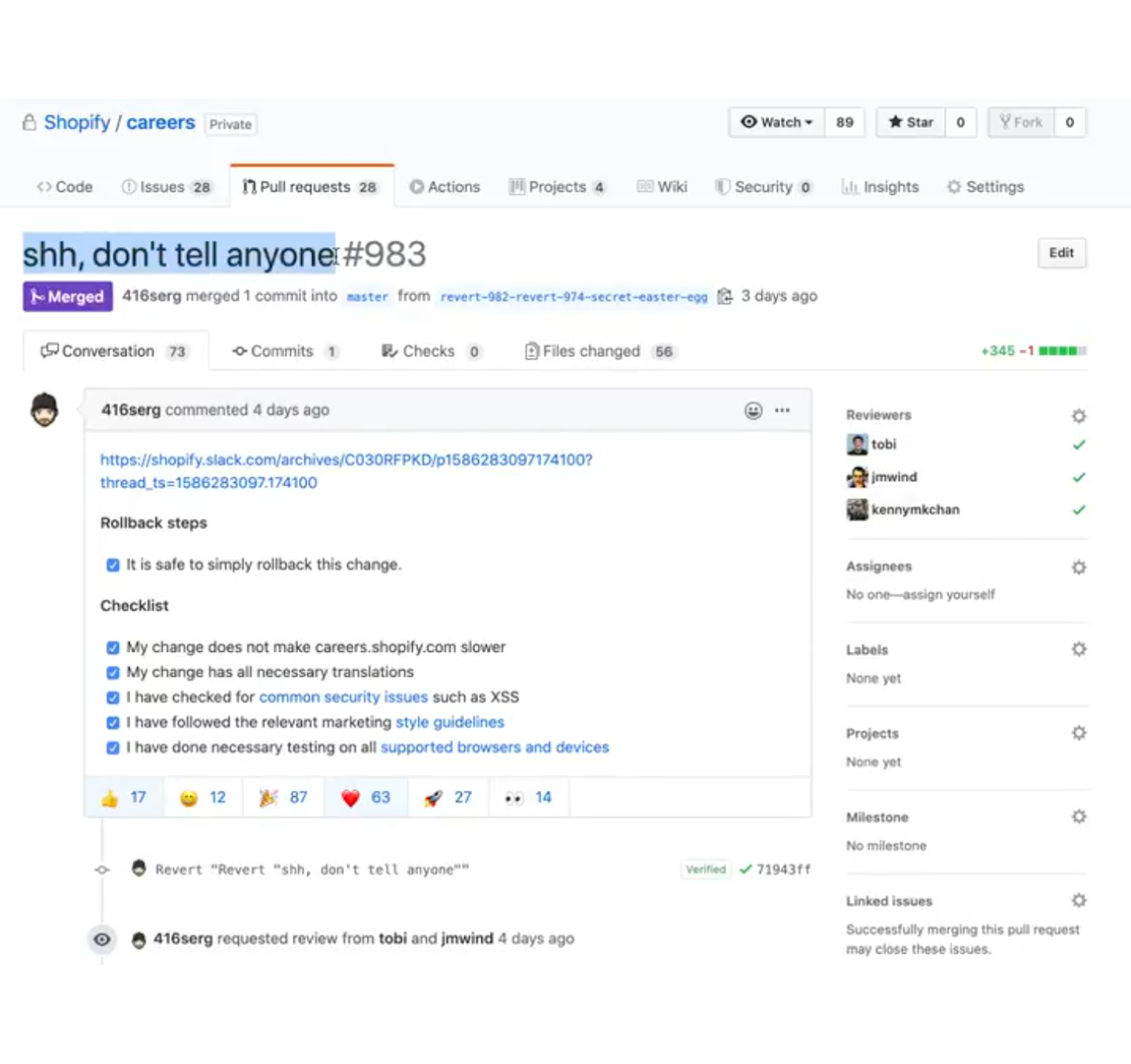Open repository Settings tab
This screenshot has height=1064, width=1131.
coord(986,187)
